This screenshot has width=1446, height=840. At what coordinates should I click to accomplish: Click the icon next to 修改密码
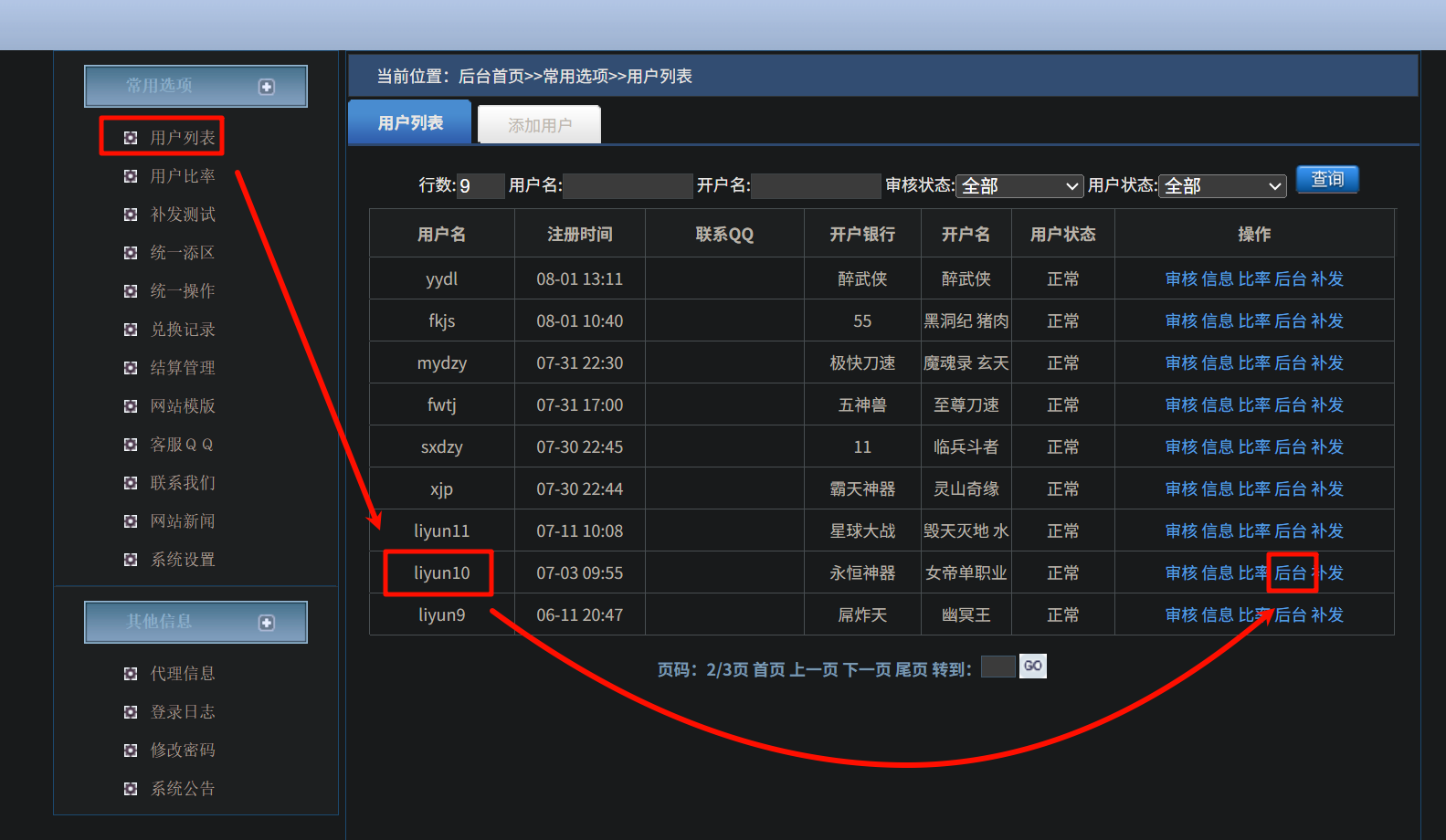pyautogui.click(x=131, y=751)
